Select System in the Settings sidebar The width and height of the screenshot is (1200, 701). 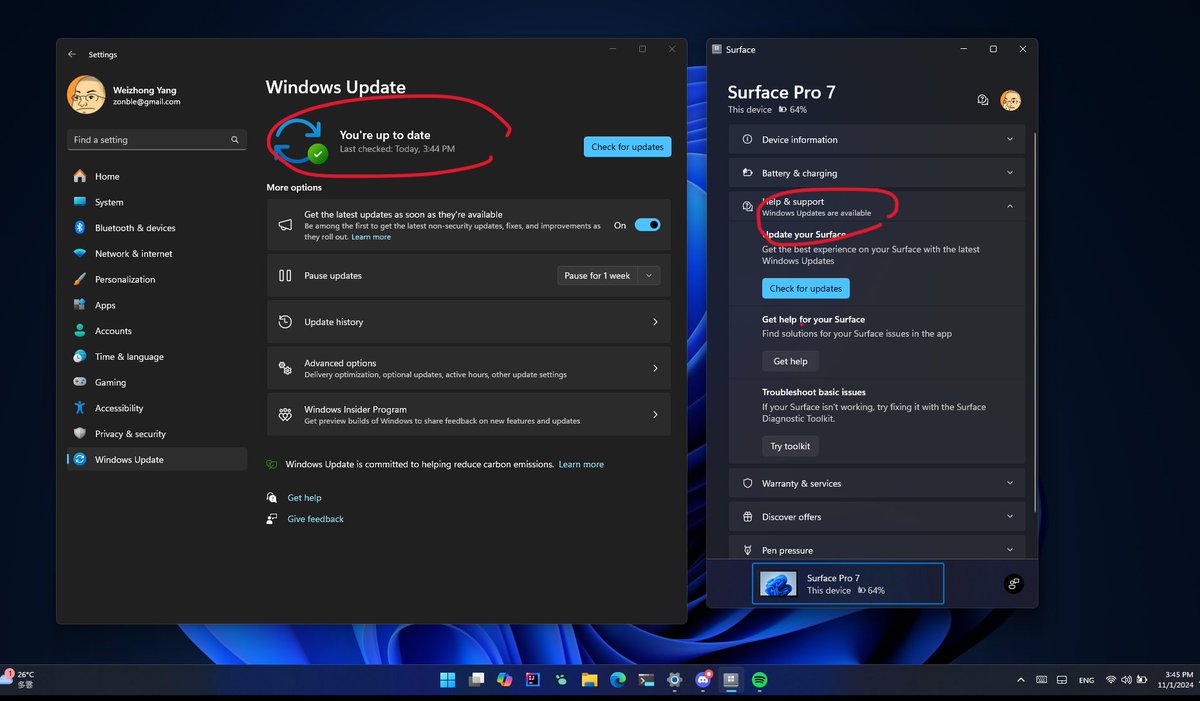pos(157,202)
